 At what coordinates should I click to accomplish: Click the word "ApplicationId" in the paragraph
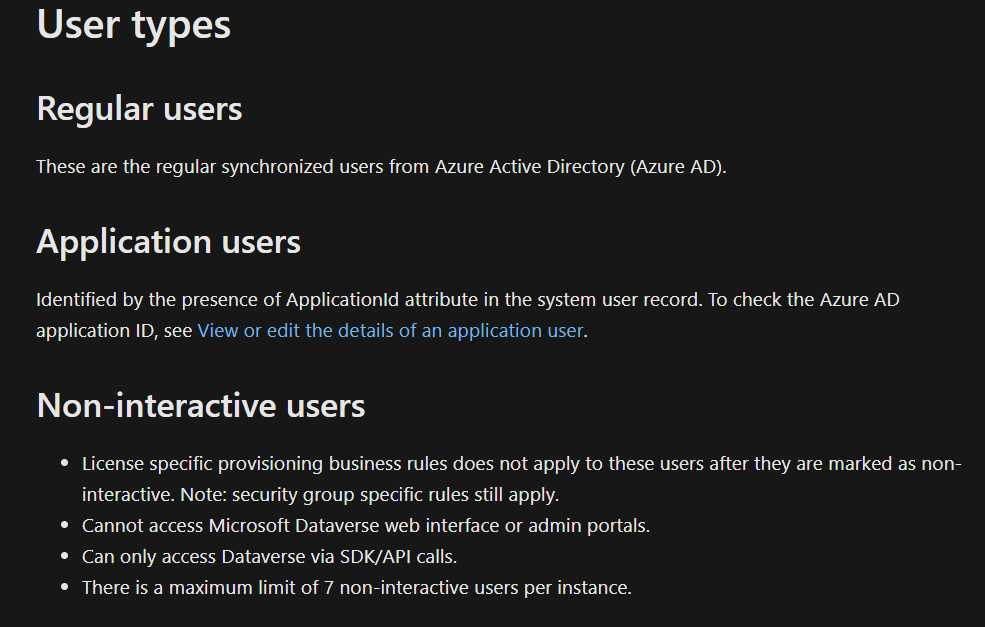342,299
